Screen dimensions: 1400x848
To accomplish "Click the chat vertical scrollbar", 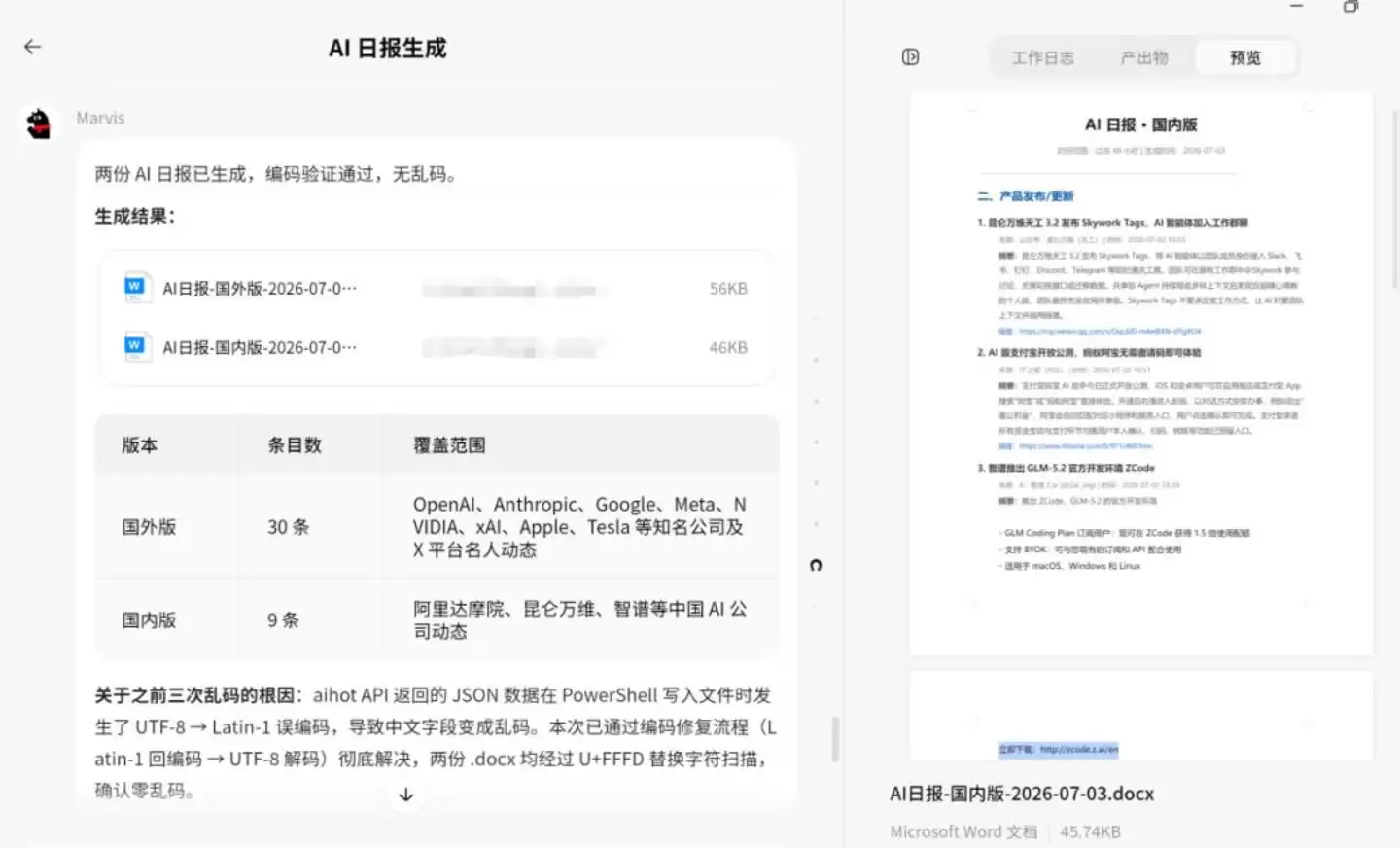I will click(835, 739).
